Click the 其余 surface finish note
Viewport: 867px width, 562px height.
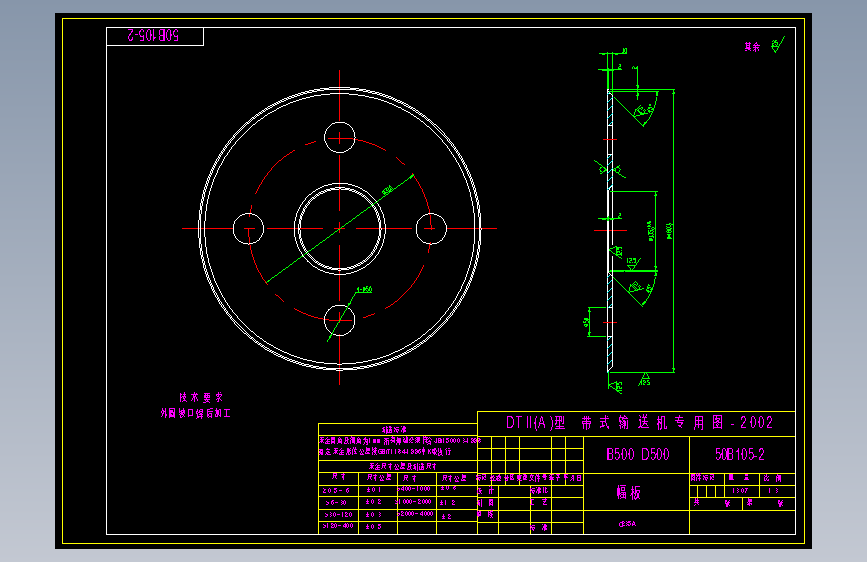[752, 47]
